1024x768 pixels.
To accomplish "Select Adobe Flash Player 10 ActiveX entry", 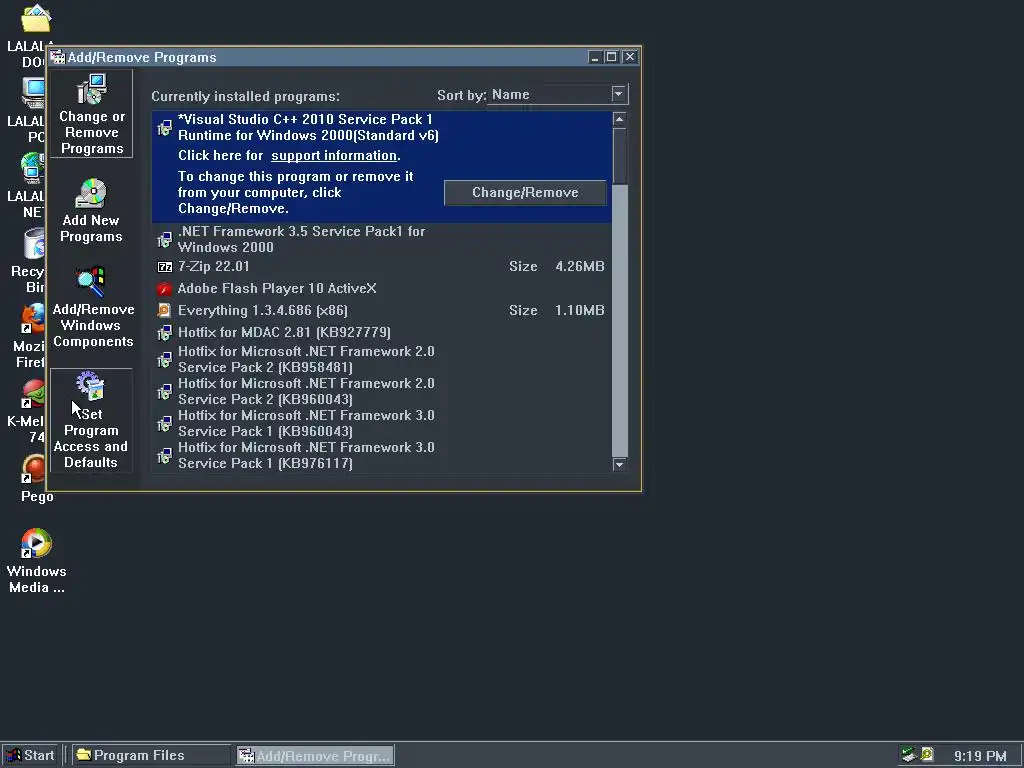I will click(381, 289).
